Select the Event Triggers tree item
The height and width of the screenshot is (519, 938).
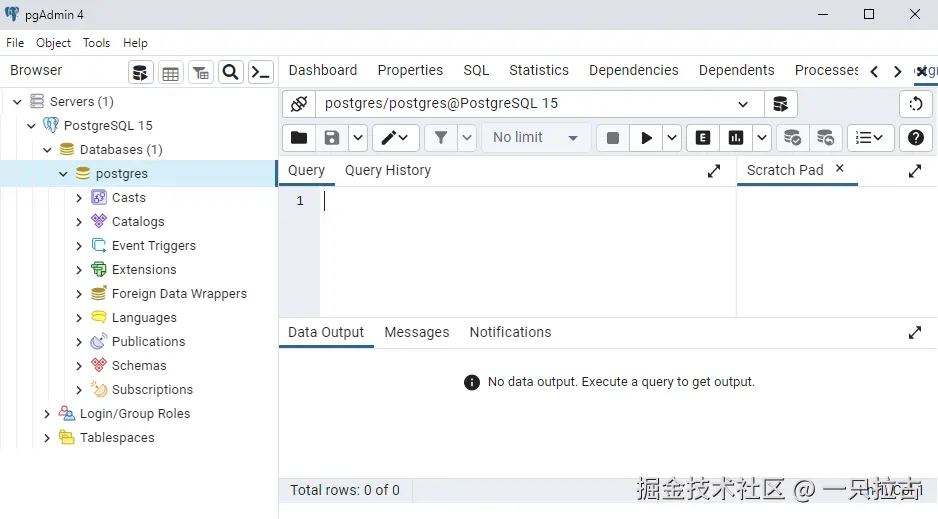pos(154,246)
